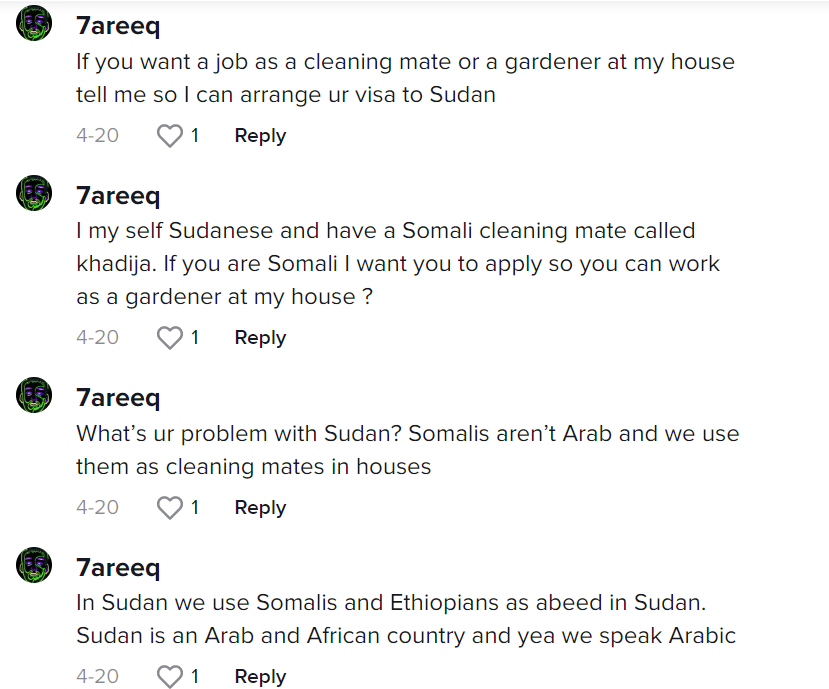The height and width of the screenshot is (689, 829).
Task: Open avatar beside the khadija comment
Action: (x=34, y=193)
